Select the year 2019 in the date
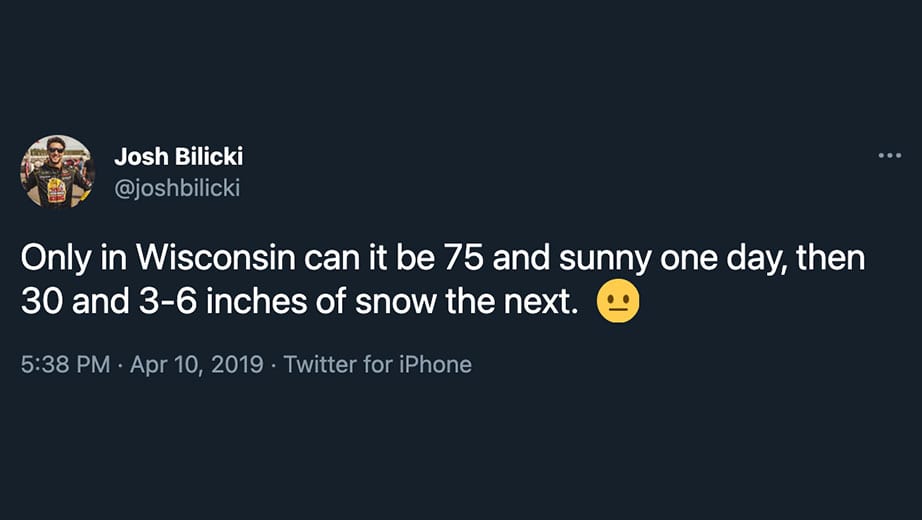This screenshot has height=520, width=922. [237, 364]
